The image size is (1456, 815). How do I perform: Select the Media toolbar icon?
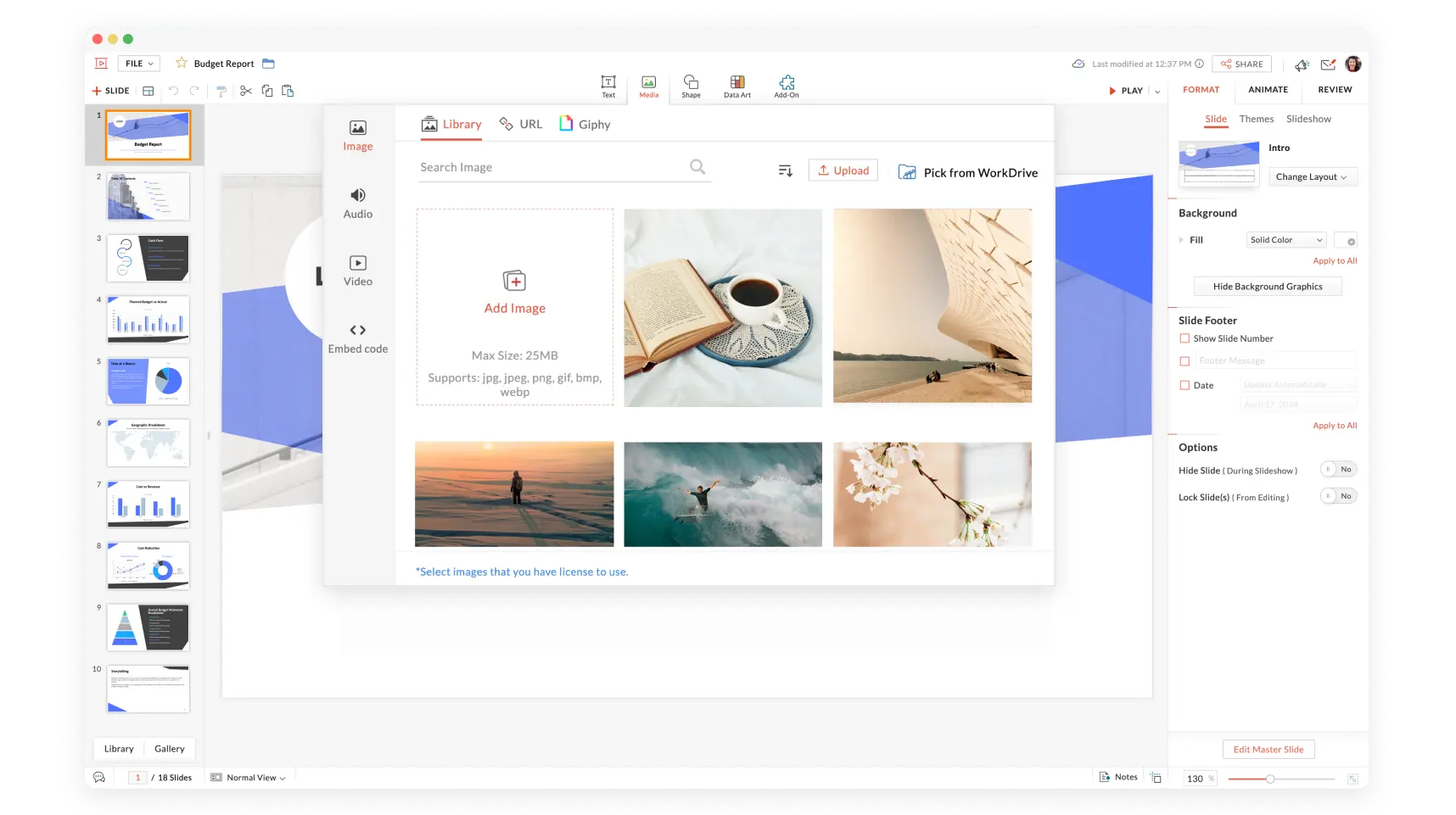pyautogui.click(x=649, y=86)
